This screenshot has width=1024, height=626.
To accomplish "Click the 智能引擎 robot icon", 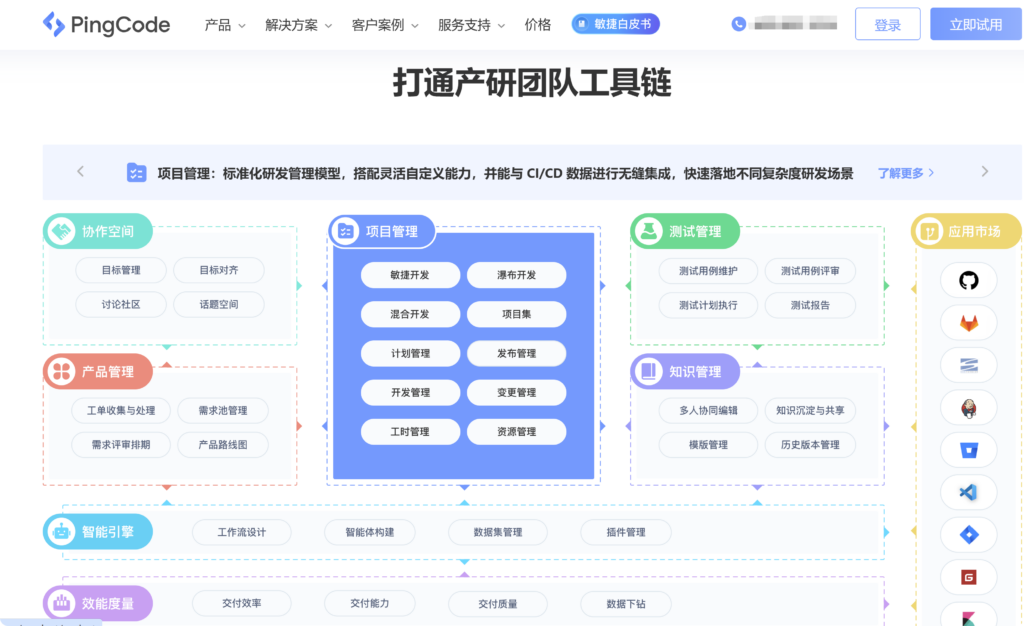I will [x=63, y=531].
